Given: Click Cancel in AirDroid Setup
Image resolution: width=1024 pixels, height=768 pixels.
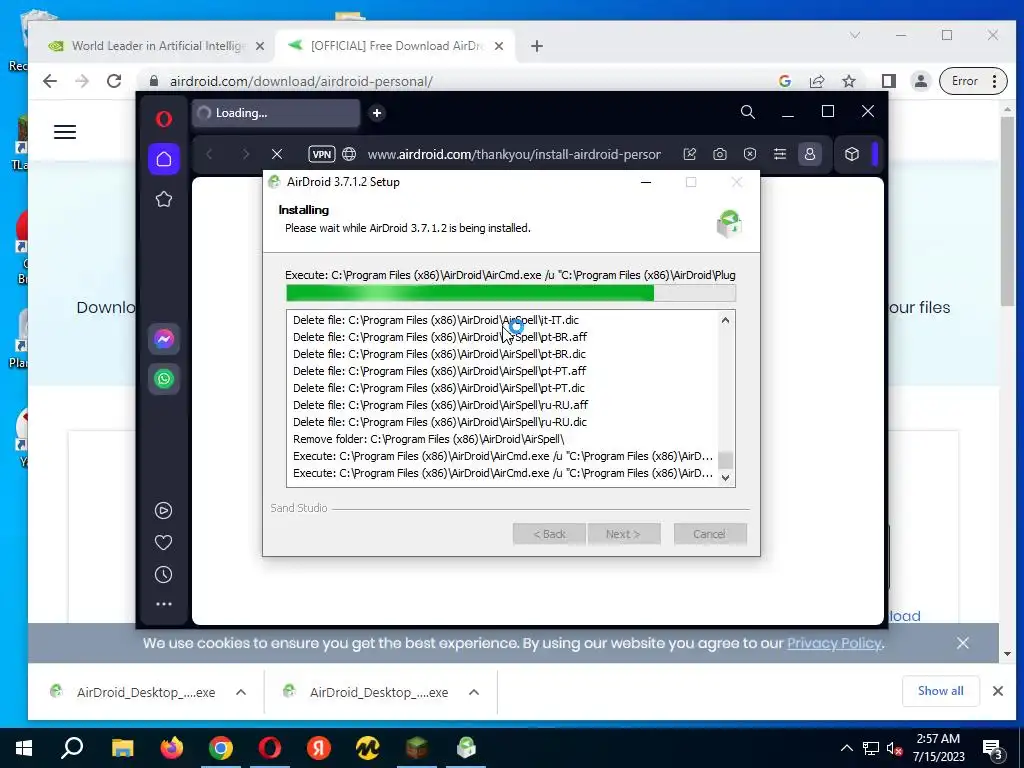Looking at the screenshot, I should 710,534.
